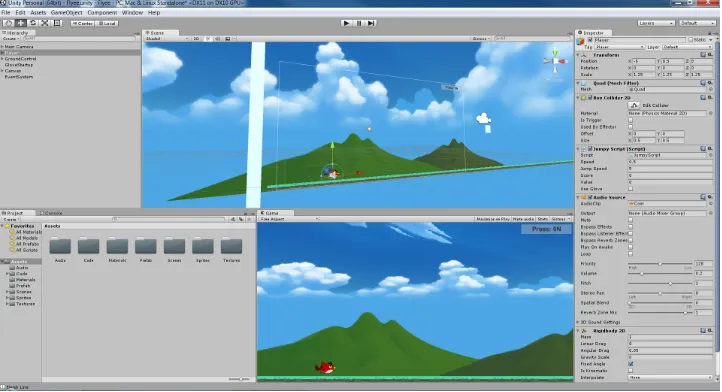Toggle scene audio speaker icon
Viewport: 722px width, 392px height.
coord(217,39)
